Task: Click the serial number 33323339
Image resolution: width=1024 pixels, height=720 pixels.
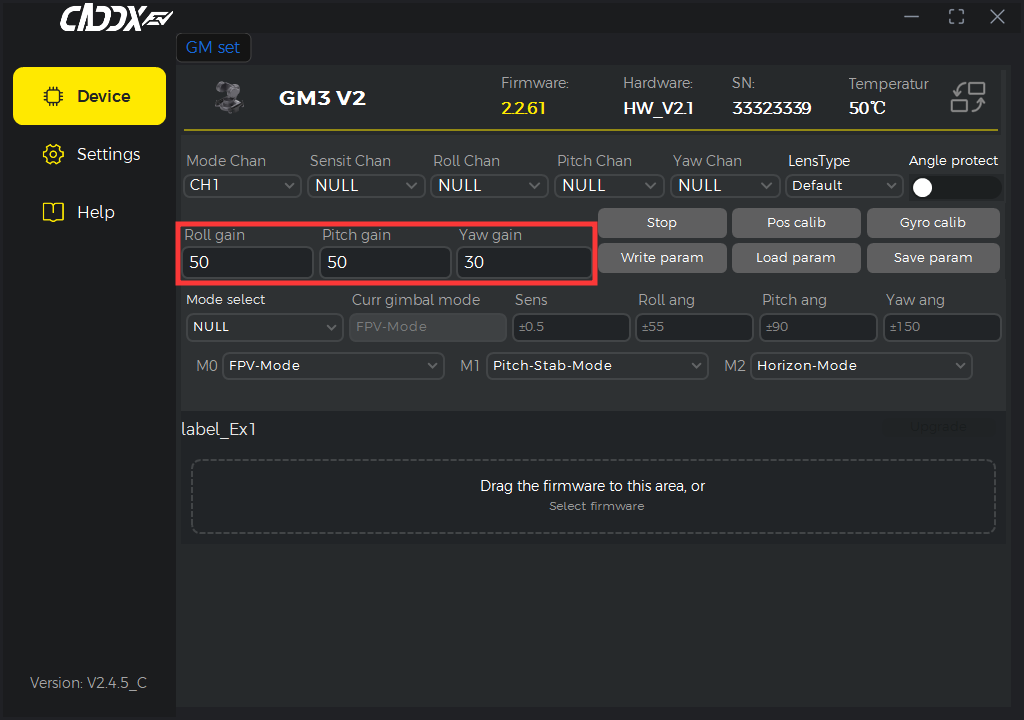Action: (x=771, y=108)
